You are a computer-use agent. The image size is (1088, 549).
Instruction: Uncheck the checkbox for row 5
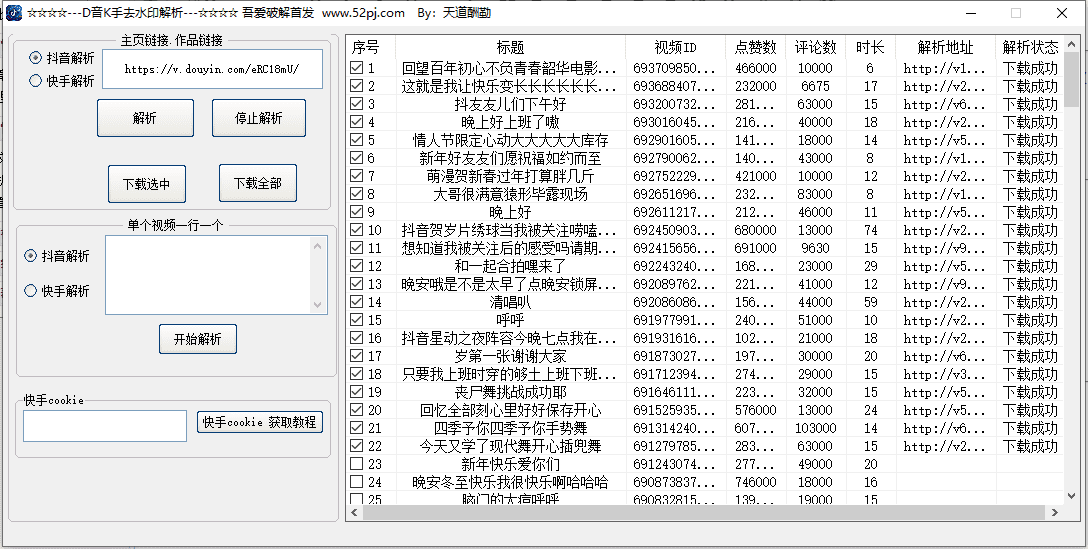(357, 140)
